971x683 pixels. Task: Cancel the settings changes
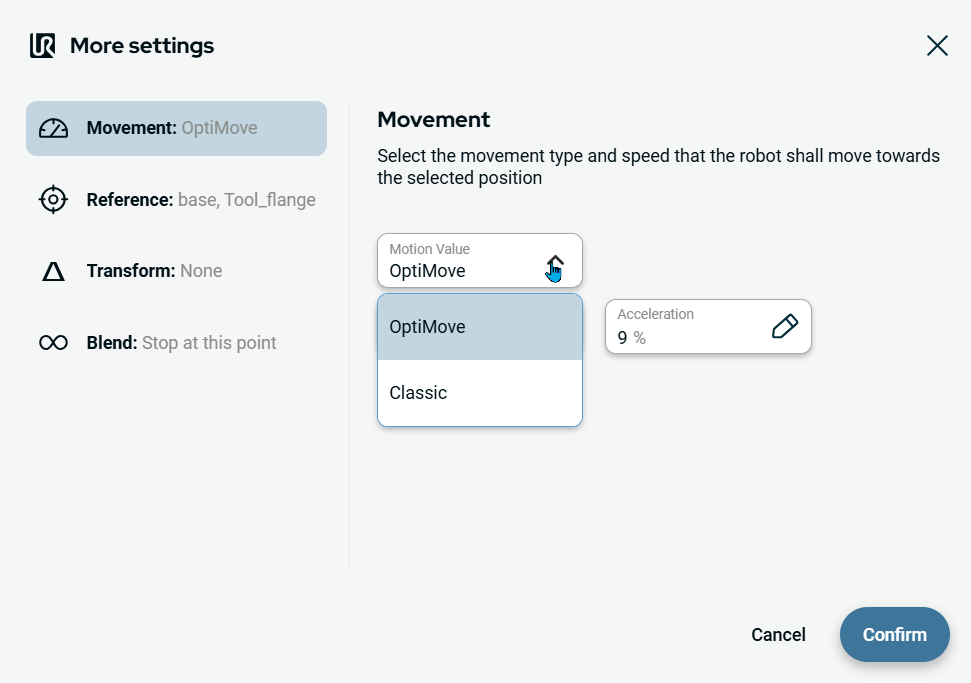pyautogui.click(x=778, y=635)
